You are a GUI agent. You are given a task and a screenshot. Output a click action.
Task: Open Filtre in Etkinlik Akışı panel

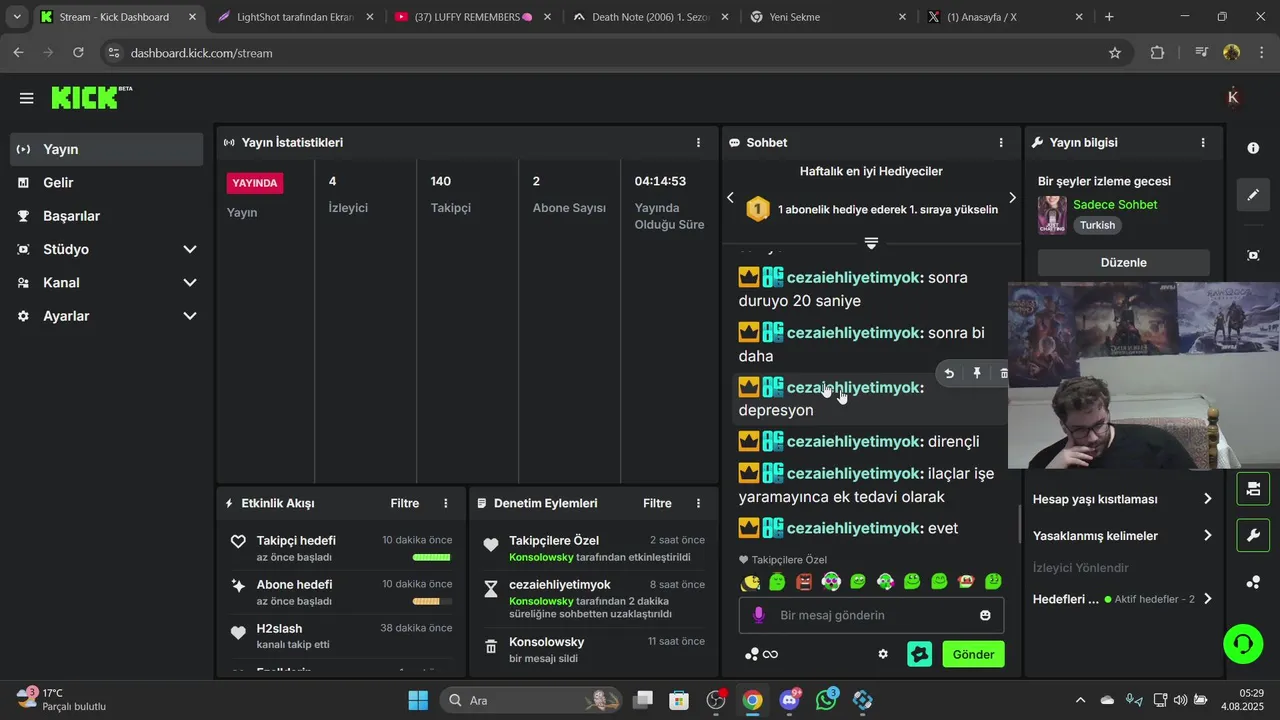click(405, 503)
